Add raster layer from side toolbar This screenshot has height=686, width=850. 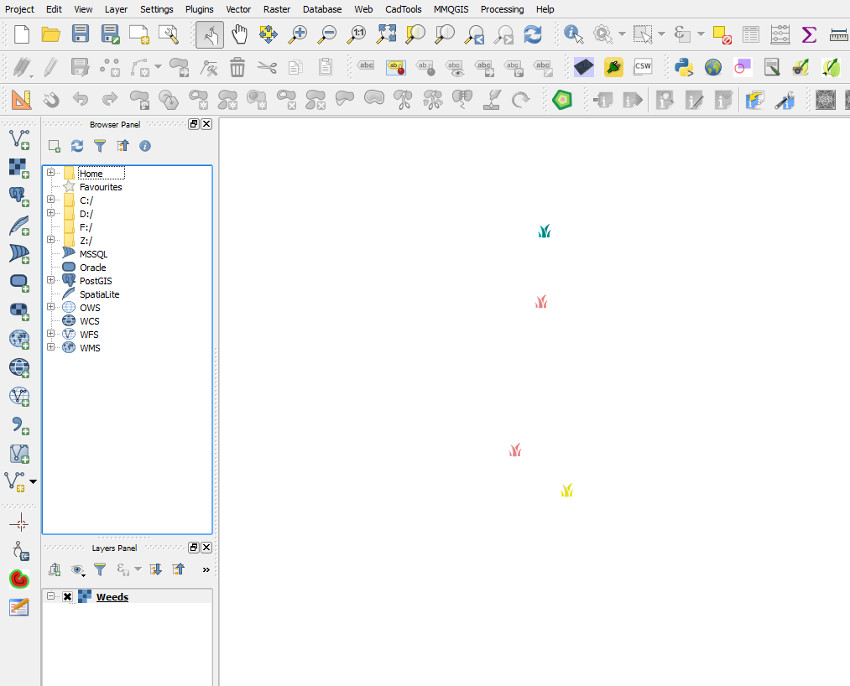(x=19, y=168)
